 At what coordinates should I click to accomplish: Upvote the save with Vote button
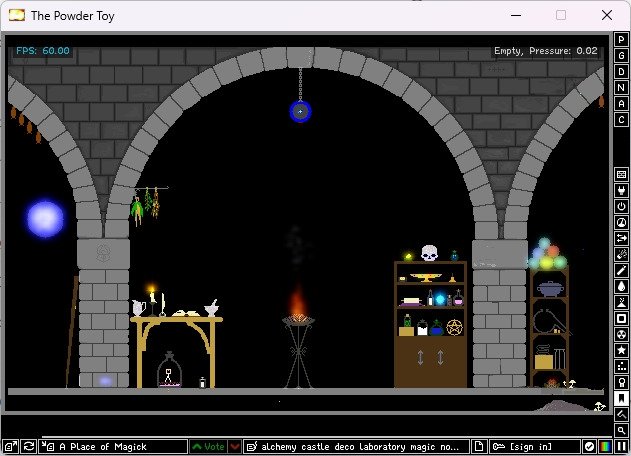(x=208, y=446)
